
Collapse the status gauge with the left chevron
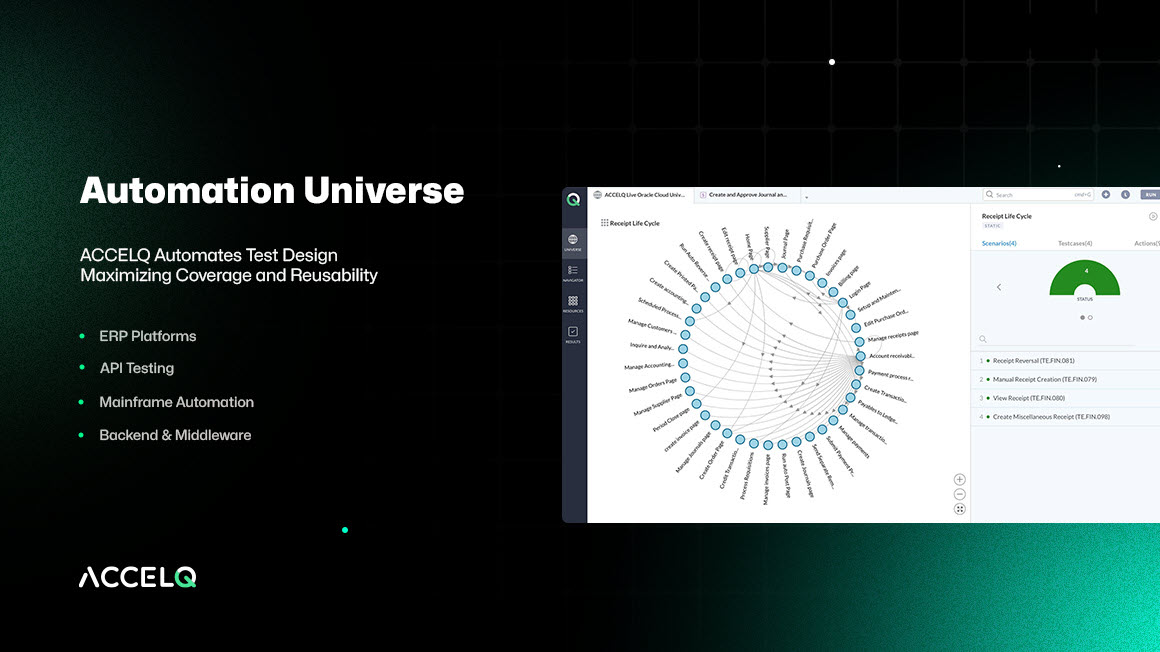point(999,287)
